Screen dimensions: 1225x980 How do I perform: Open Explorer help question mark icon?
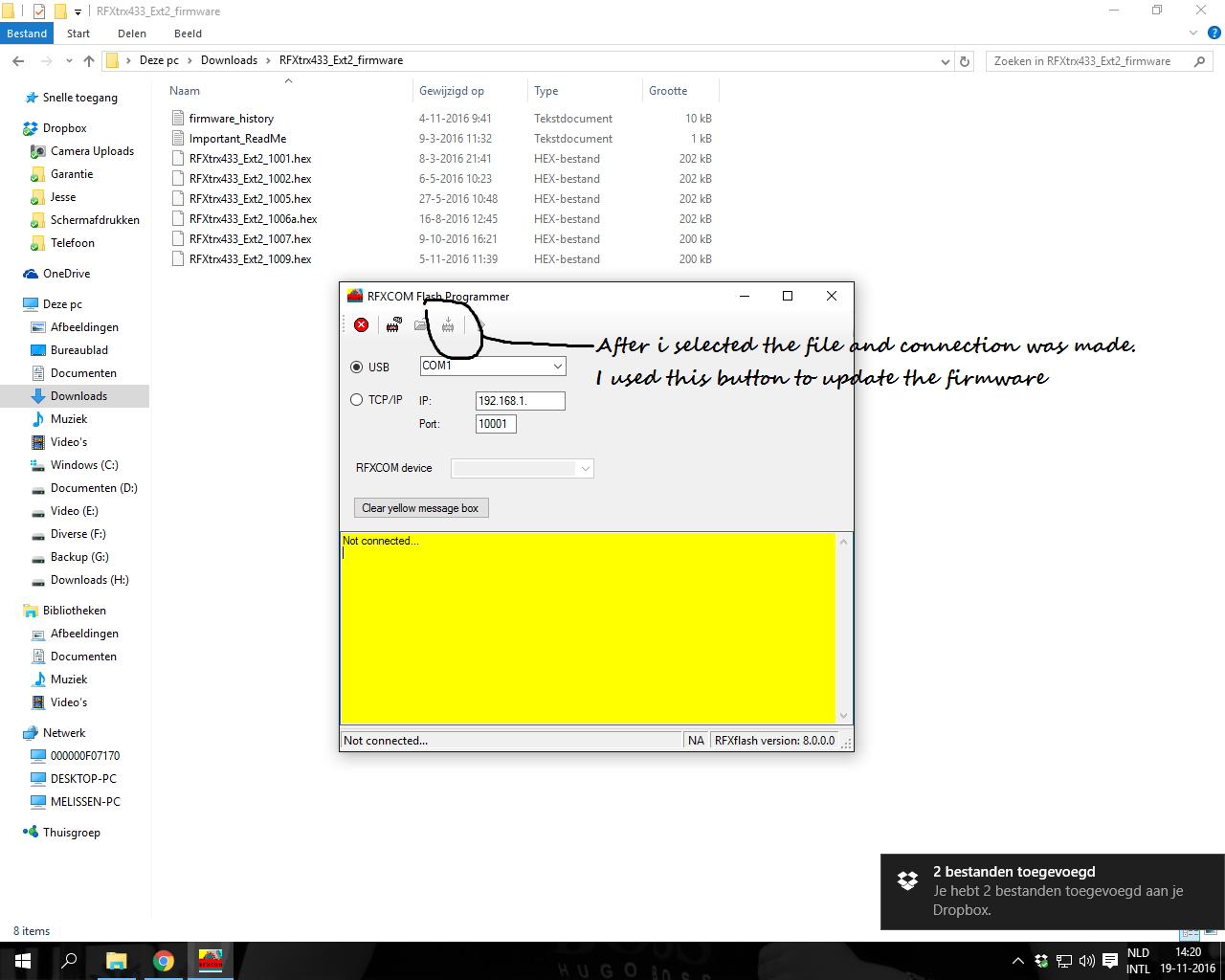(x=1214, y=33)
